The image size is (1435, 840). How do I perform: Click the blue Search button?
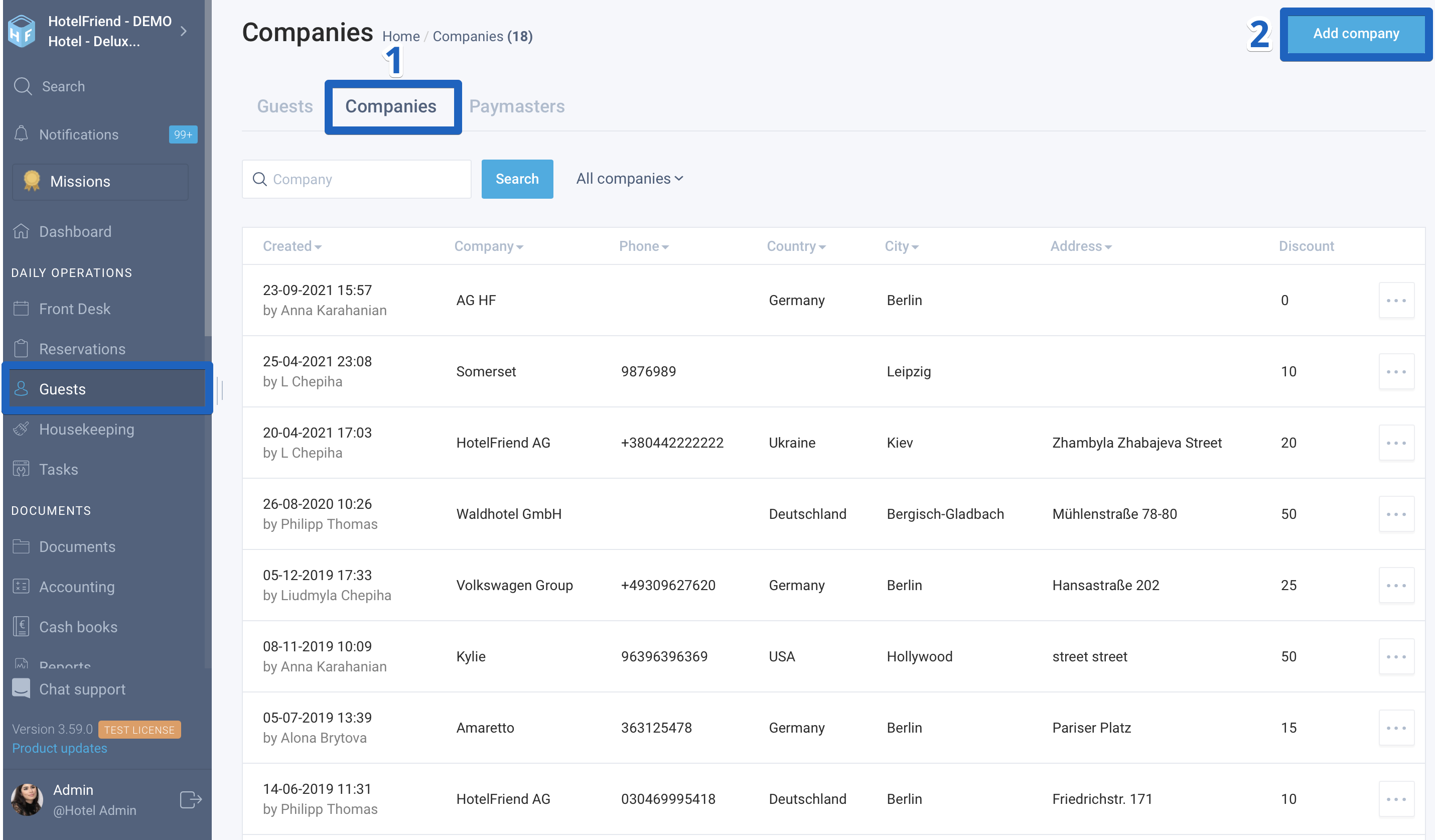click(516, 179)
